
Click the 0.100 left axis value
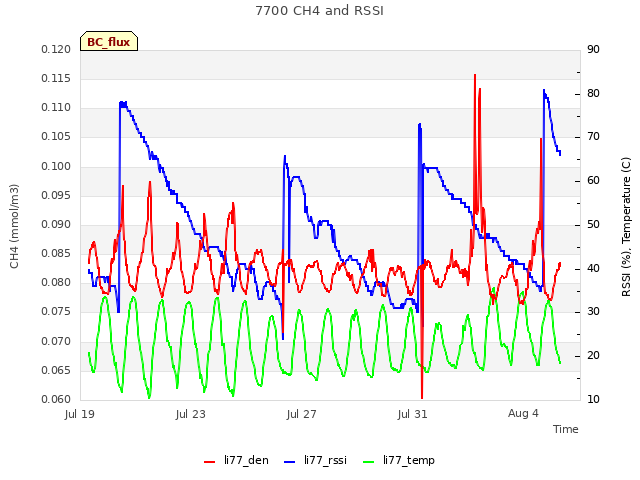[56, 166]
